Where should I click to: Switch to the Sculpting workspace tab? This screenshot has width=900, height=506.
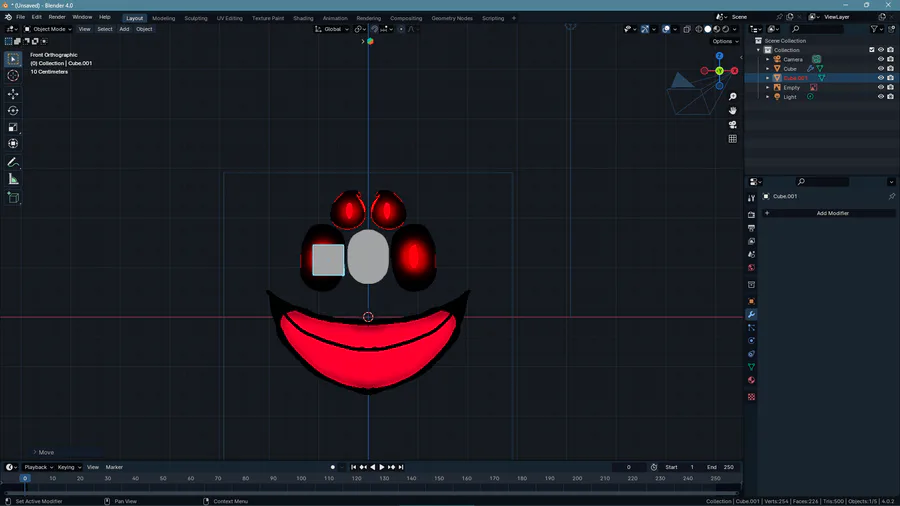coord(195,18)
